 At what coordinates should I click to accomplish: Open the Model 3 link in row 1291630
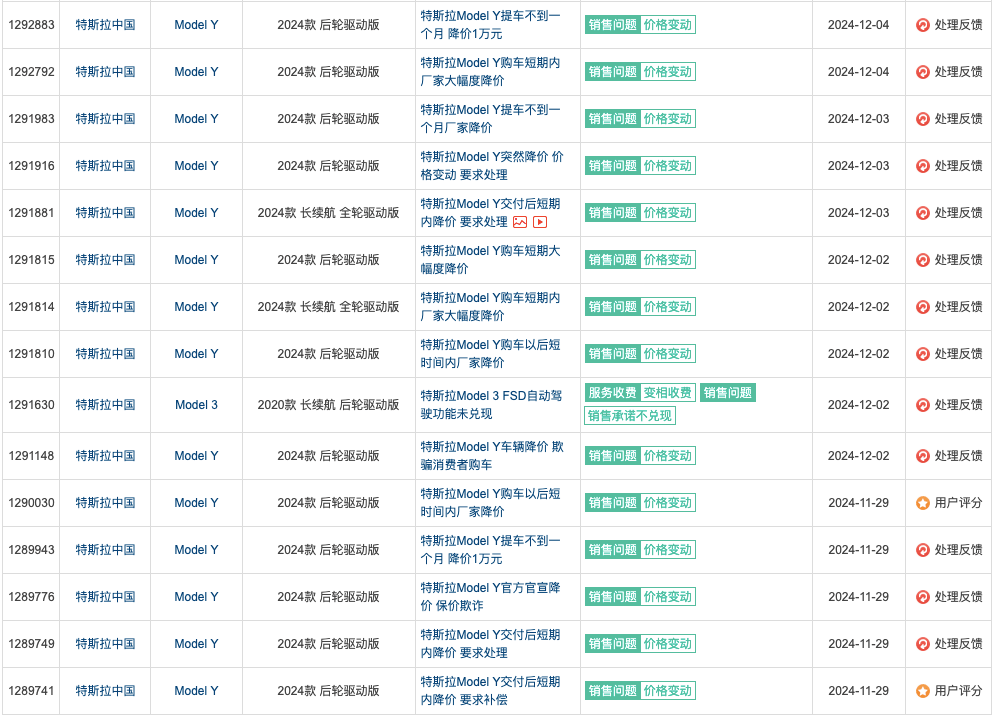pyautogui.click(x=196, y=405)
